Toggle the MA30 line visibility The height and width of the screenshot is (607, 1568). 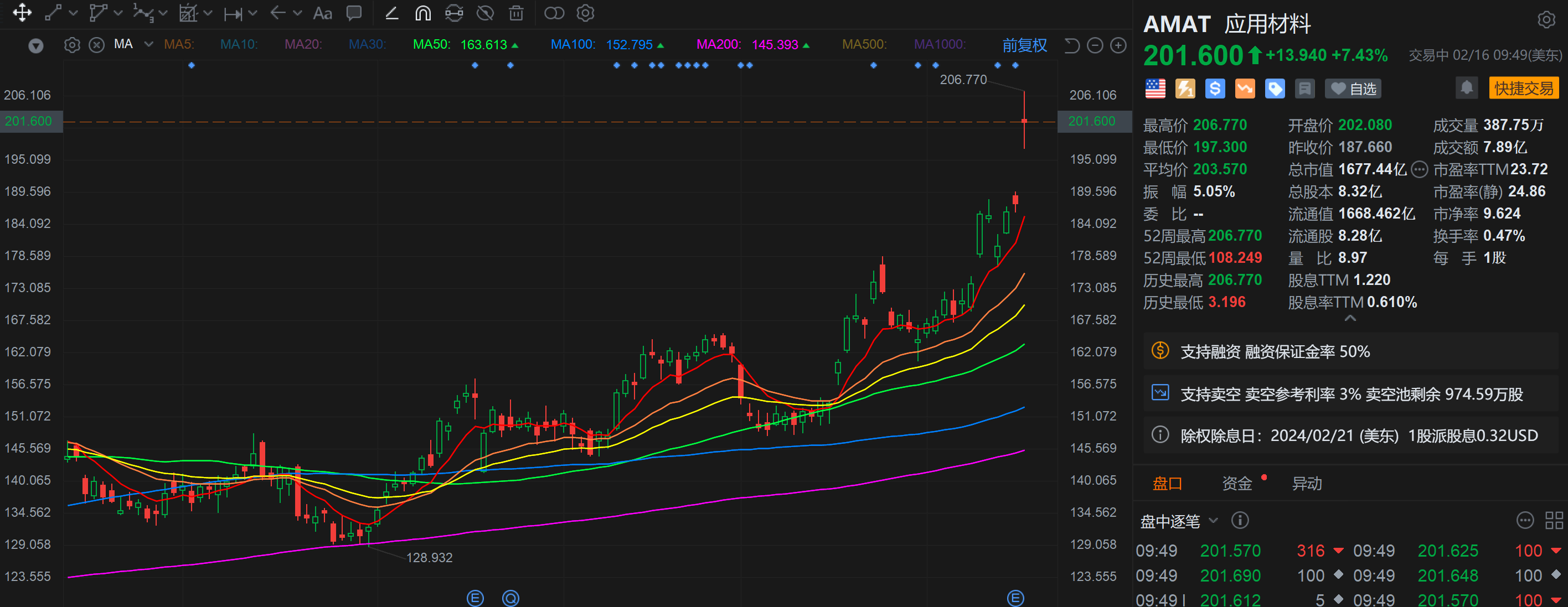click(367, 44)
